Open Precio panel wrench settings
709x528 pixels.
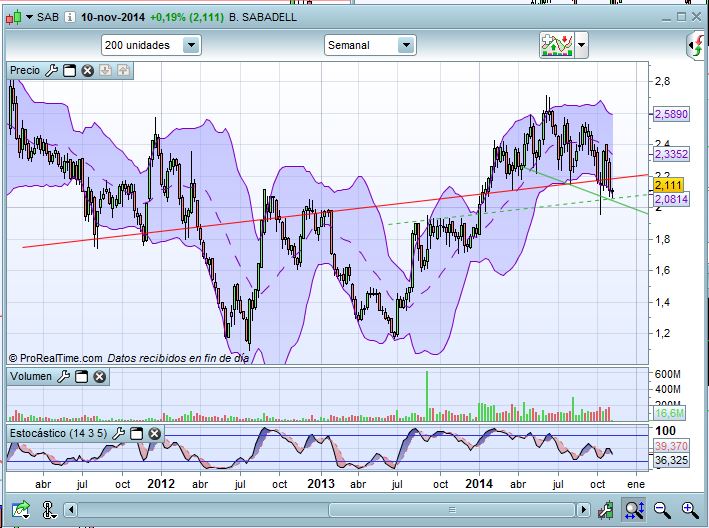52,71
